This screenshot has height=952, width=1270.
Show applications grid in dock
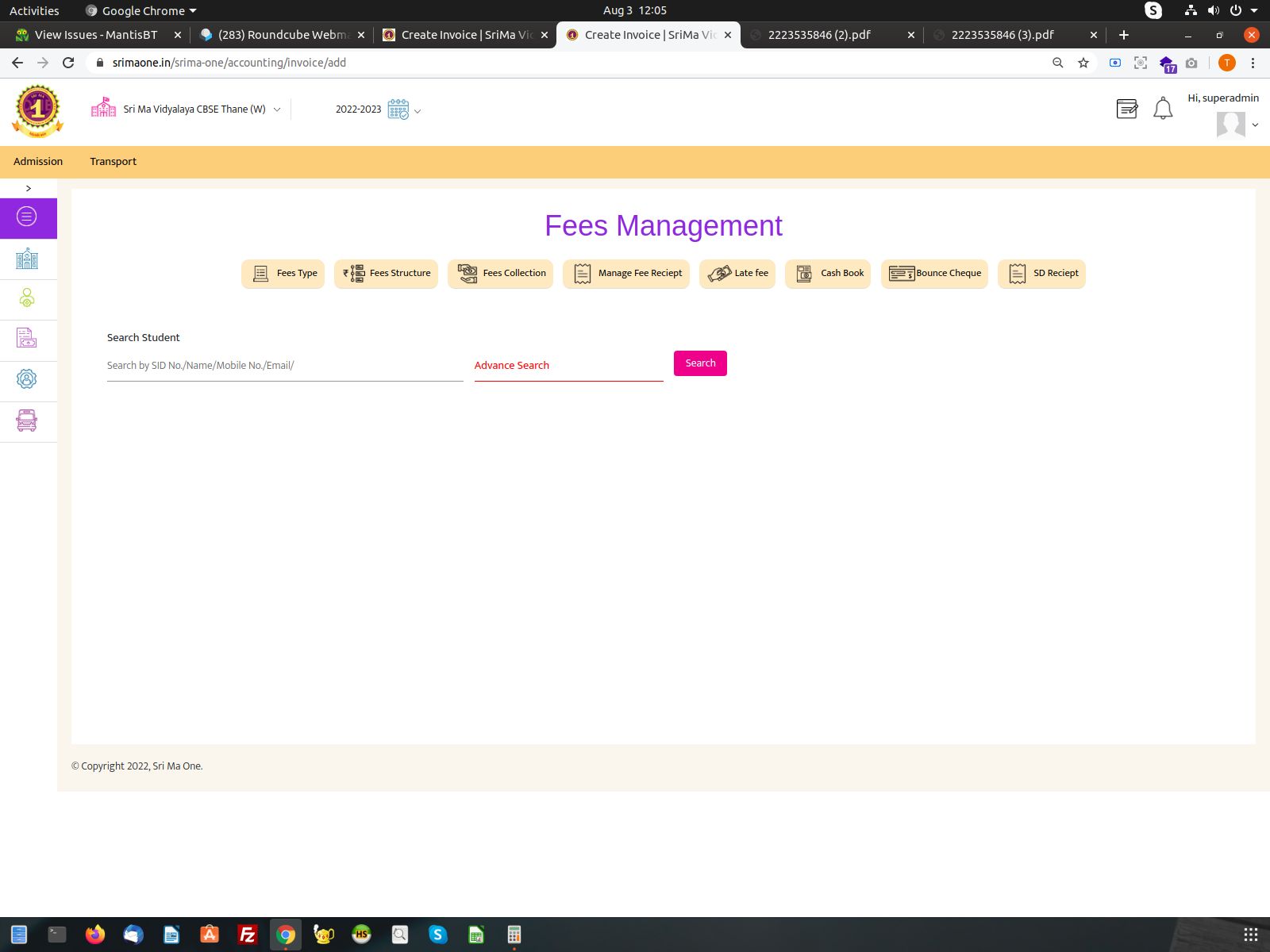1251,935
